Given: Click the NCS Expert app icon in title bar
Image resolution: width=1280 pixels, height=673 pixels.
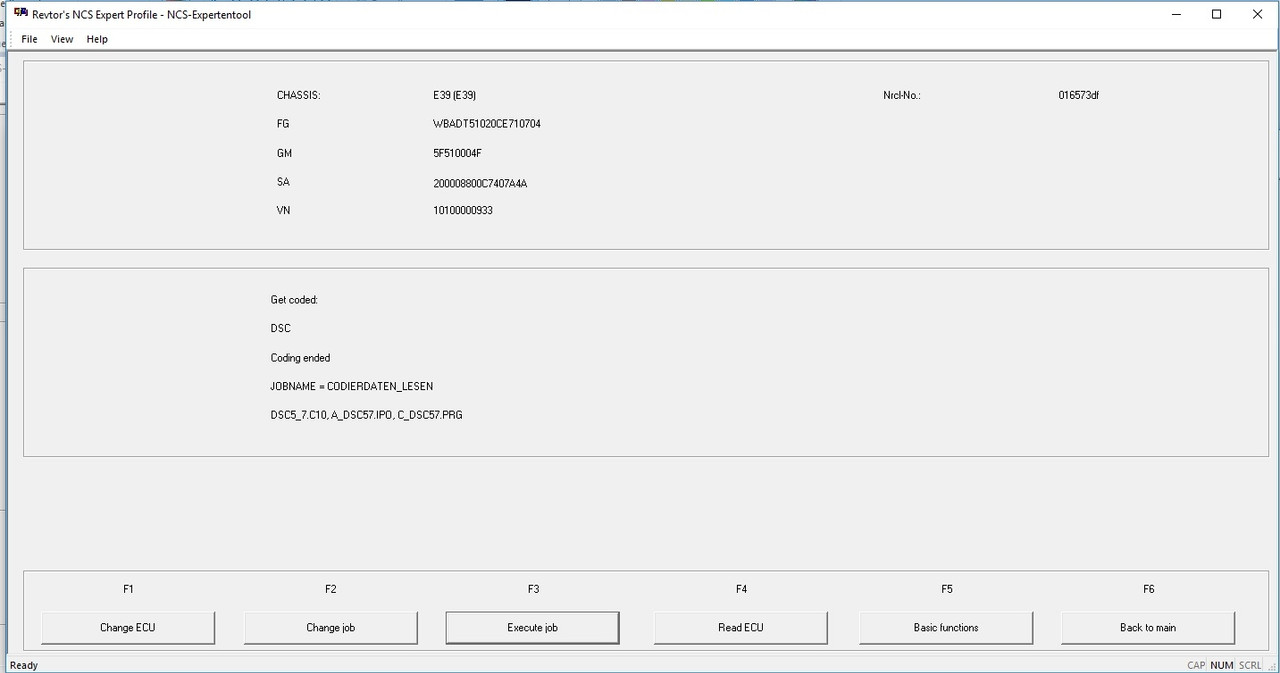Looking at the screenshot, I should (x=21, y=14).
